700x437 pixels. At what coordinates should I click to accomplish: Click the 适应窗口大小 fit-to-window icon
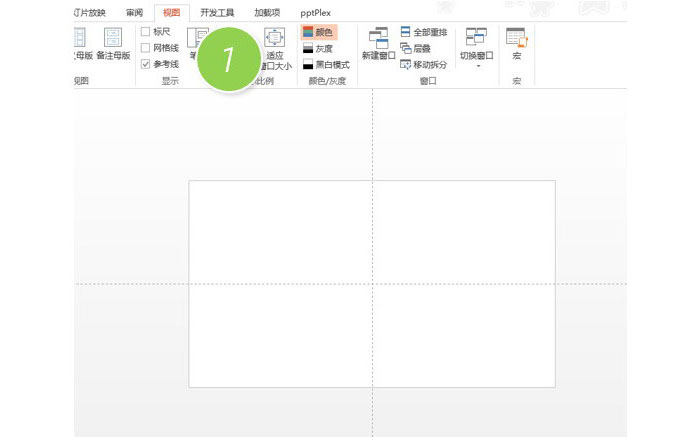point(274,38)
